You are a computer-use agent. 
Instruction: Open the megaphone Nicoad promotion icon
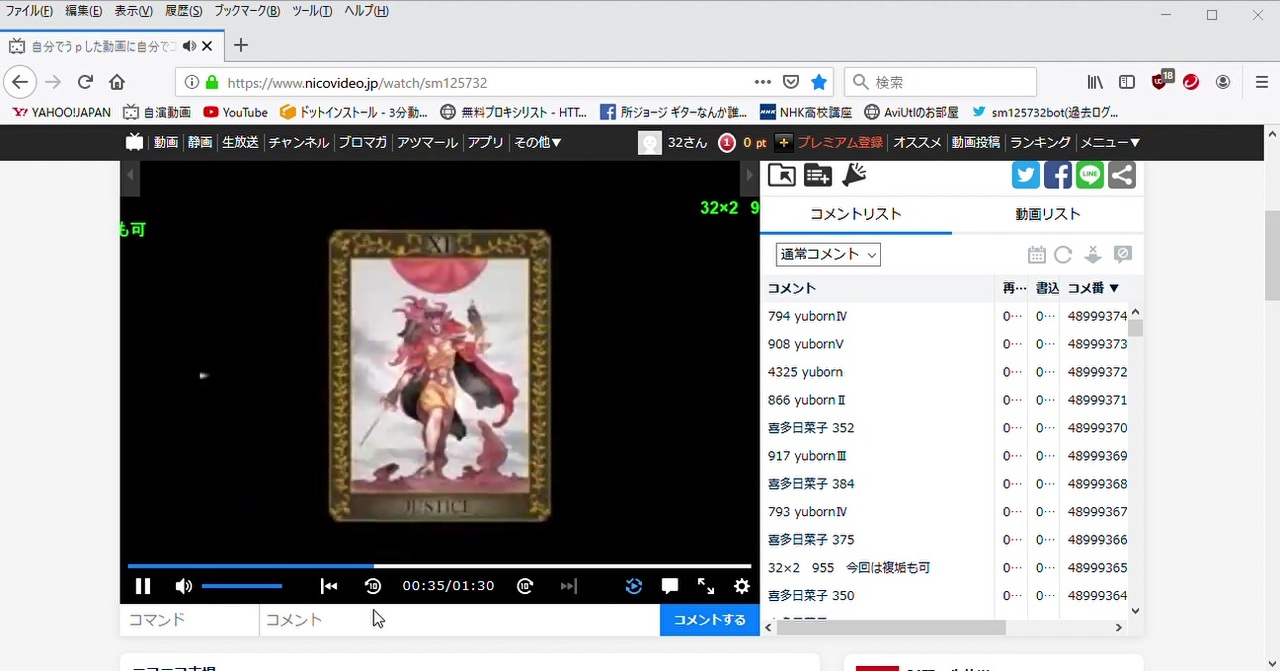coord(854,175)
